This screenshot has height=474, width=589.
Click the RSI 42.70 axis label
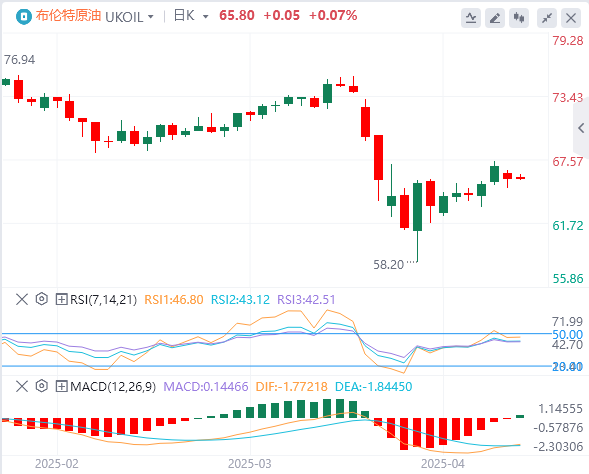click(x=568, y=344)
